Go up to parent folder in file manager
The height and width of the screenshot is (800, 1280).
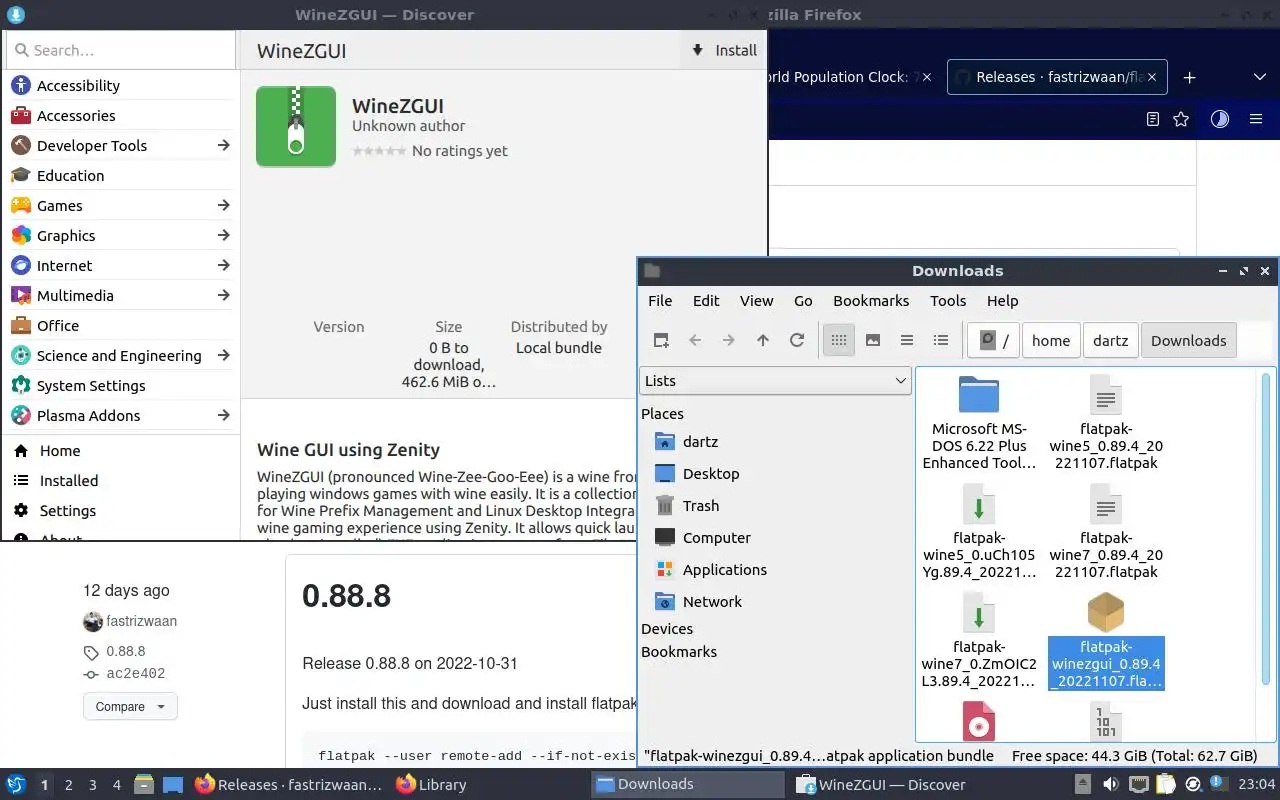pos(763,340)
